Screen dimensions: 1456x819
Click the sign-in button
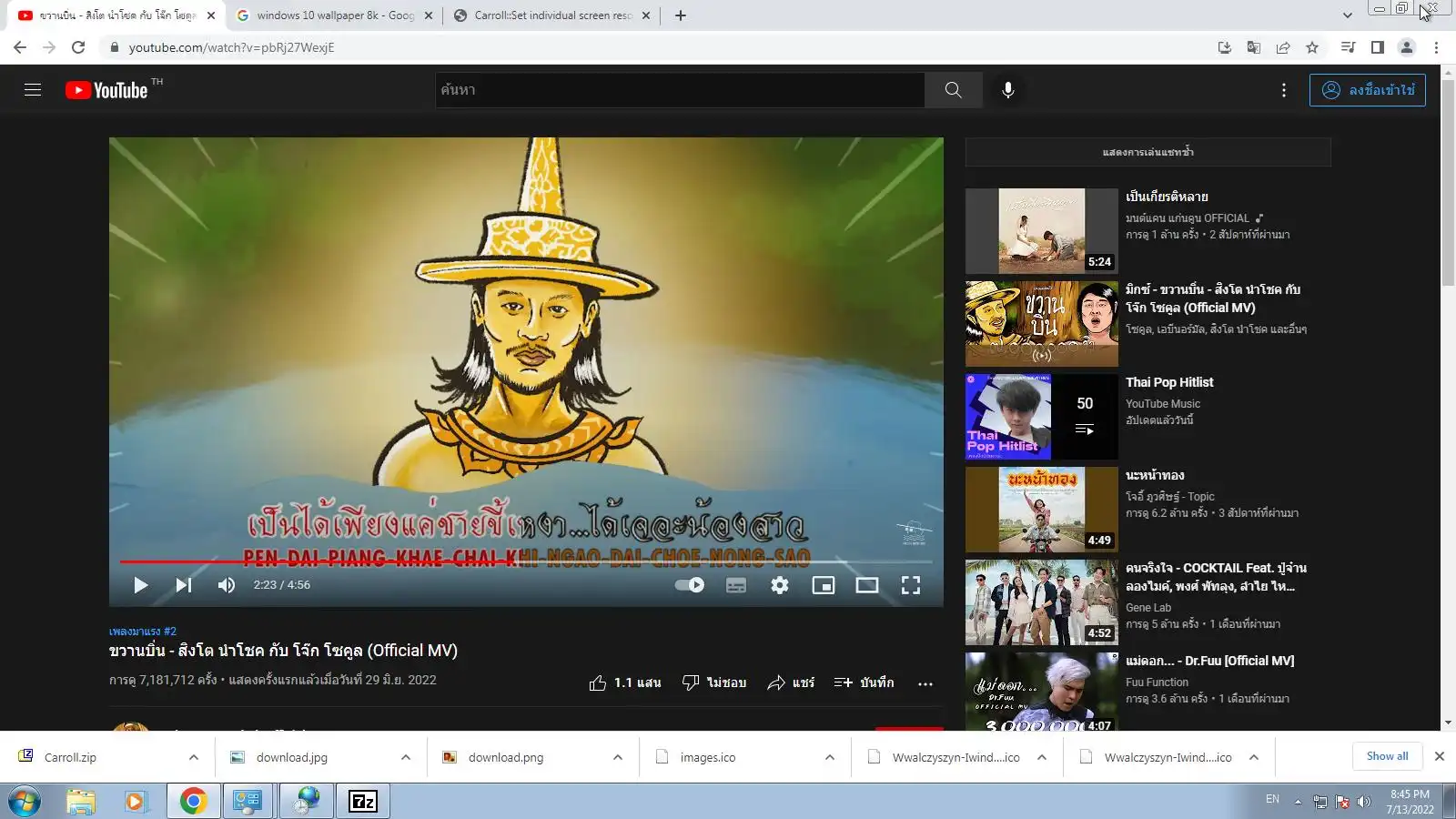1368,90
